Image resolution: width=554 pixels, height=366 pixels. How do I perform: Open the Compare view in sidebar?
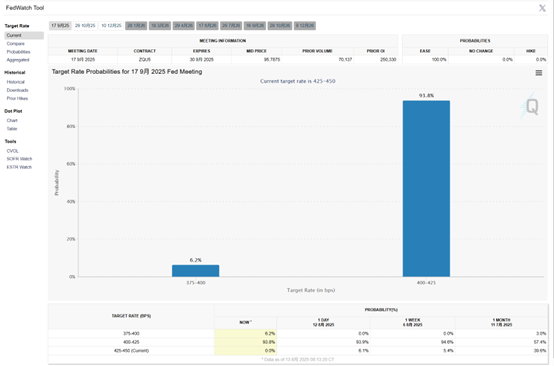pyautogui.click(x=16, y=43)
